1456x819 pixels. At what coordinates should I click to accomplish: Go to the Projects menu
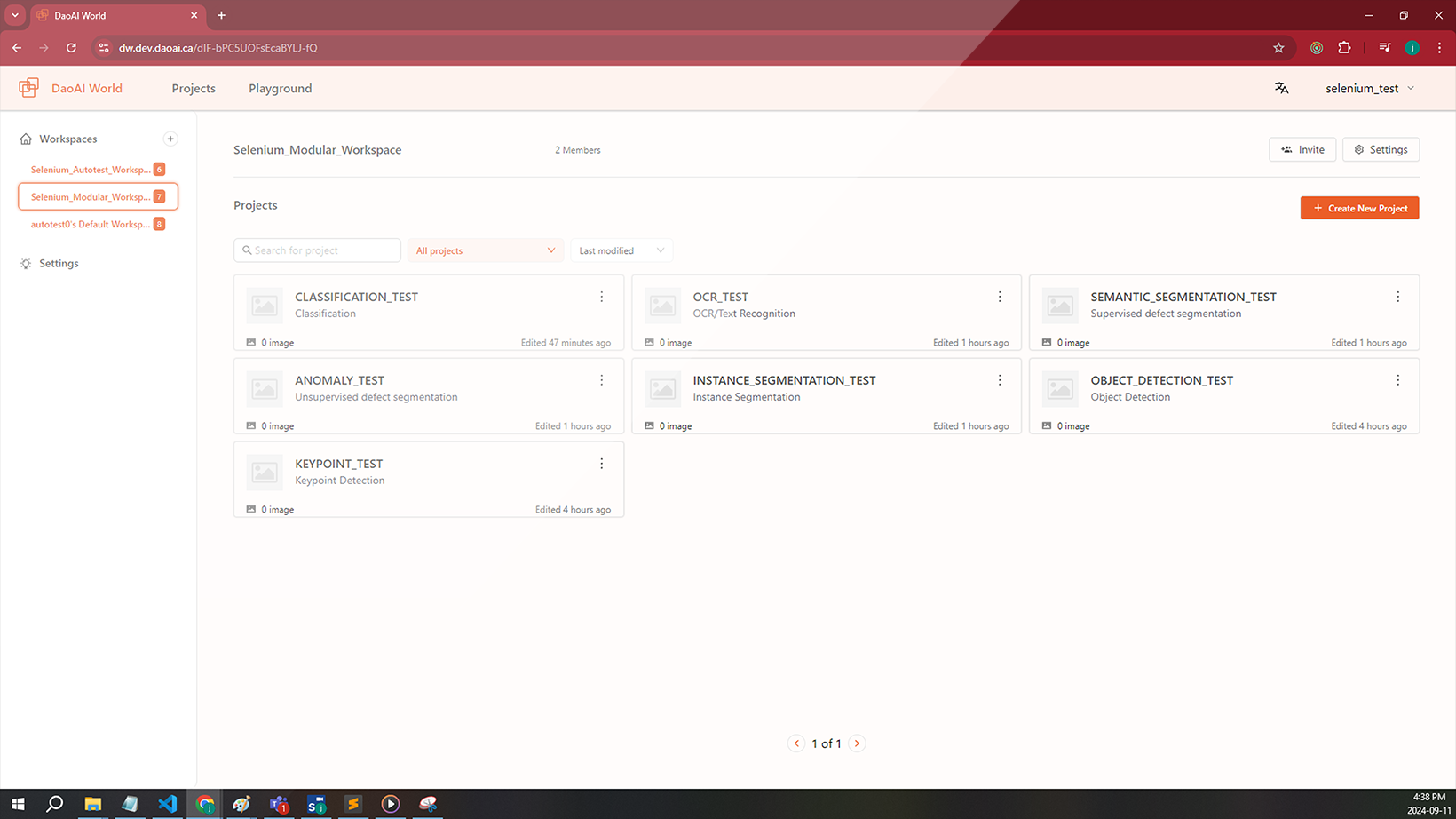tap(194, 88)
